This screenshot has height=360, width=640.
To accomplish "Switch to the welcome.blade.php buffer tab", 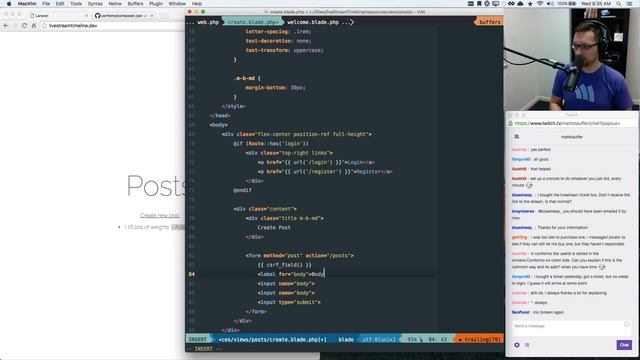I will pos(313,22).
